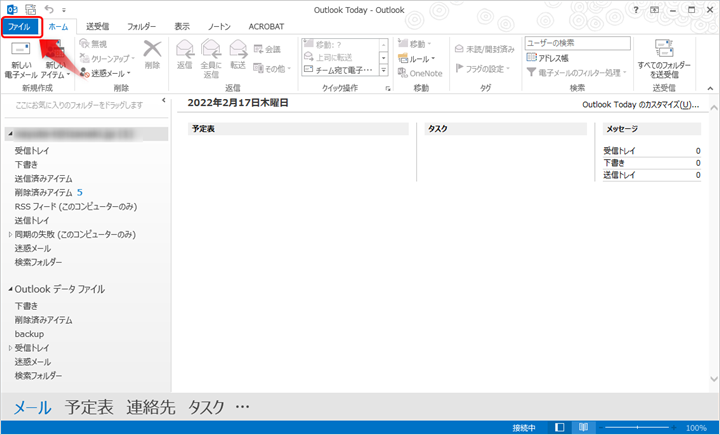Click the ユーザーの検索 input field
Image resolution: width=720 pixels, height=435 pixels.
coord(578,43)
